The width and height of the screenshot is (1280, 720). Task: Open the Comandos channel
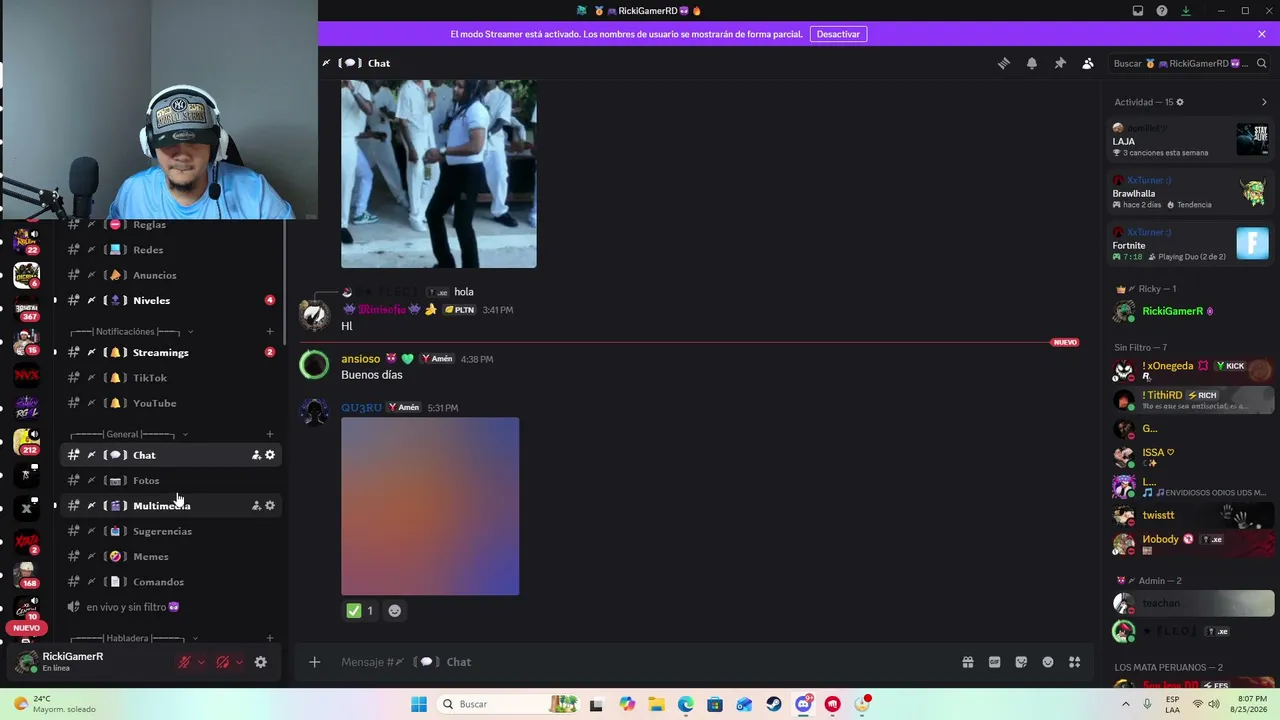click(172, 582)
